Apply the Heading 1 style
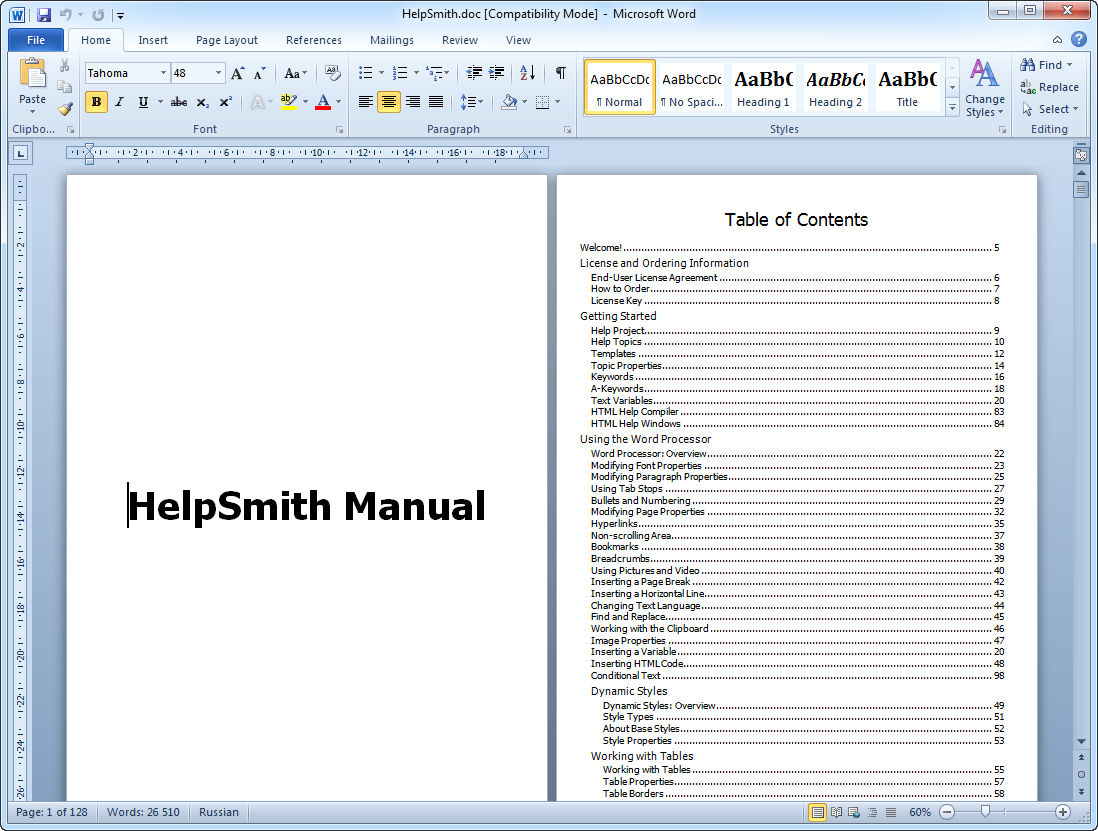 point(763,88)
